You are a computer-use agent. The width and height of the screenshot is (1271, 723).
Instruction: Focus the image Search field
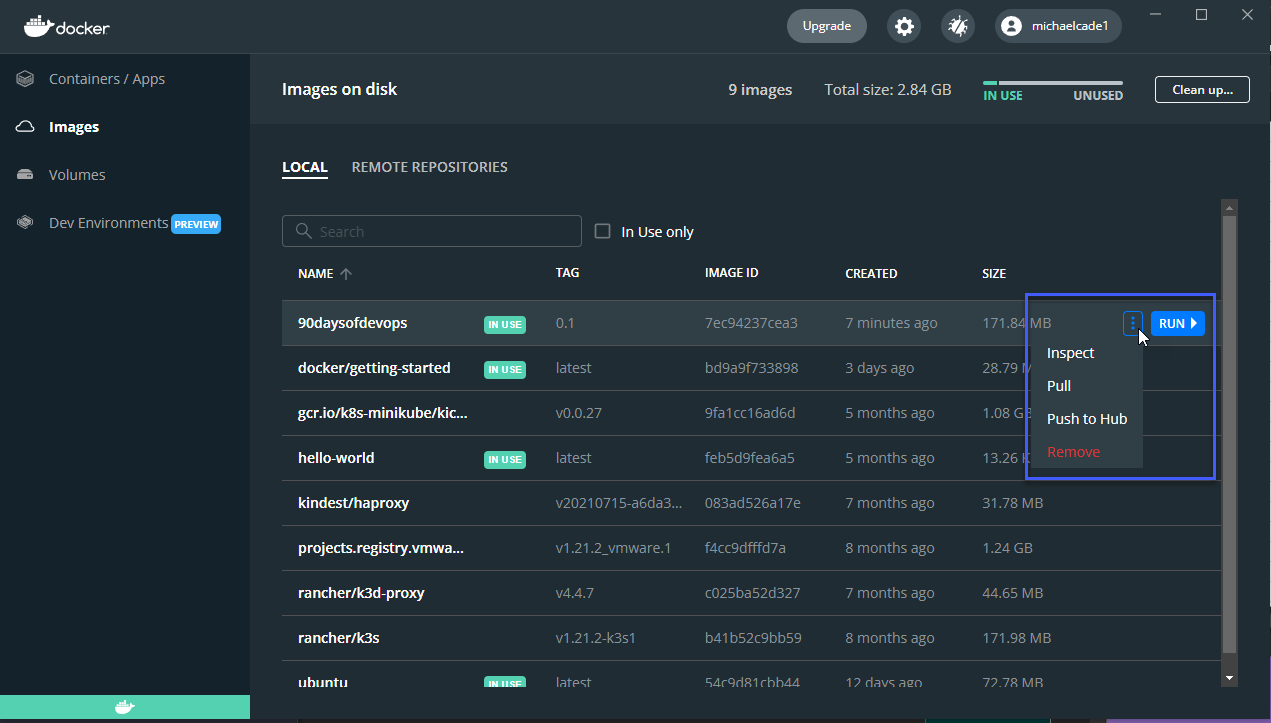coord(432,231)
